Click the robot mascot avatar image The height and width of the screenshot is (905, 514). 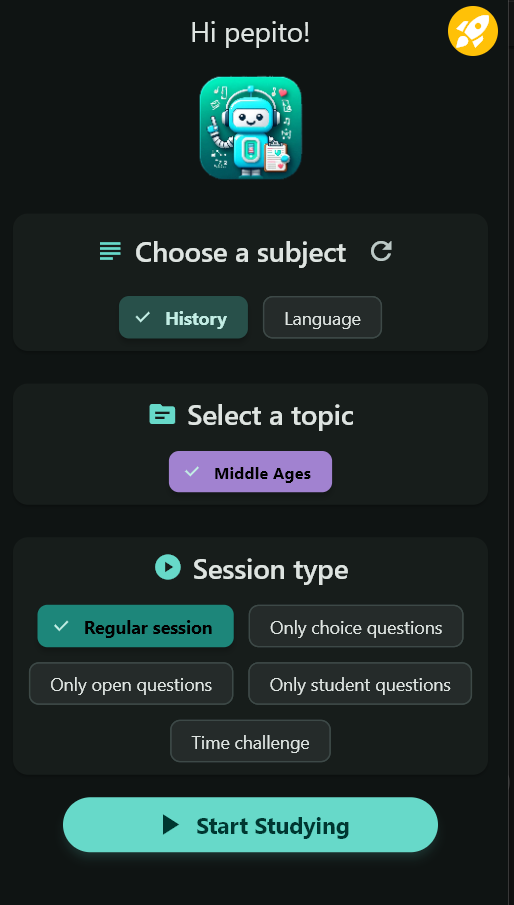(x=250, y=128)
